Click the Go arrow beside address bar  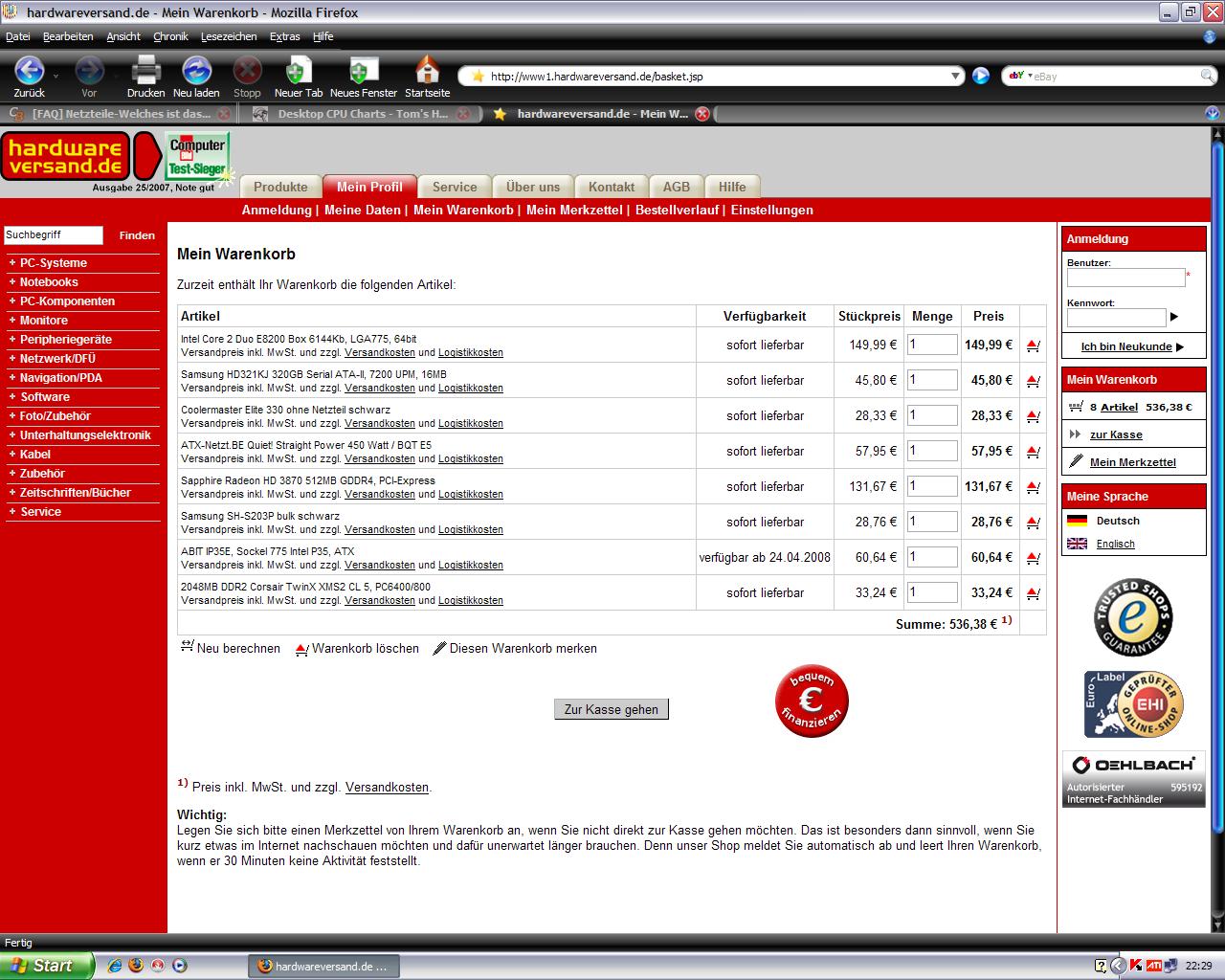(x=981, y=76)
